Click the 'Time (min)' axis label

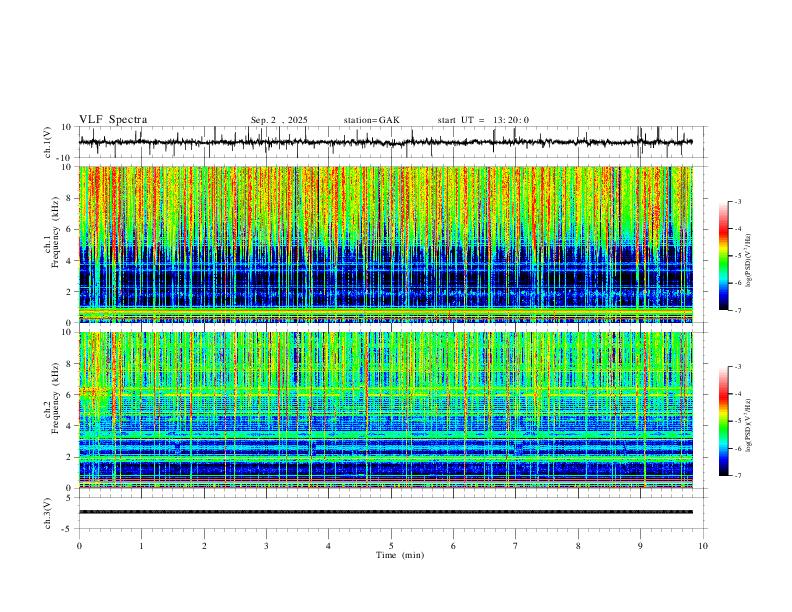pyautogui.click(x=400, y=555)
